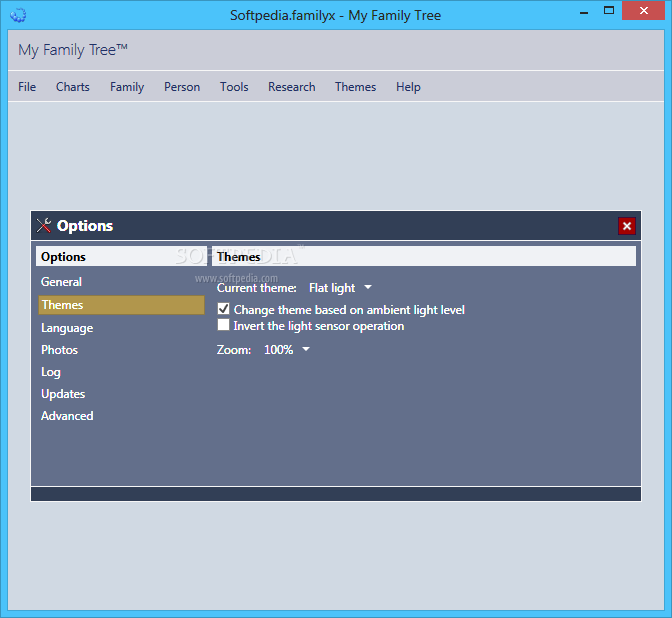672x618 pixels.
Task: Click the Zoom: label
Action: tap(234, 350)
